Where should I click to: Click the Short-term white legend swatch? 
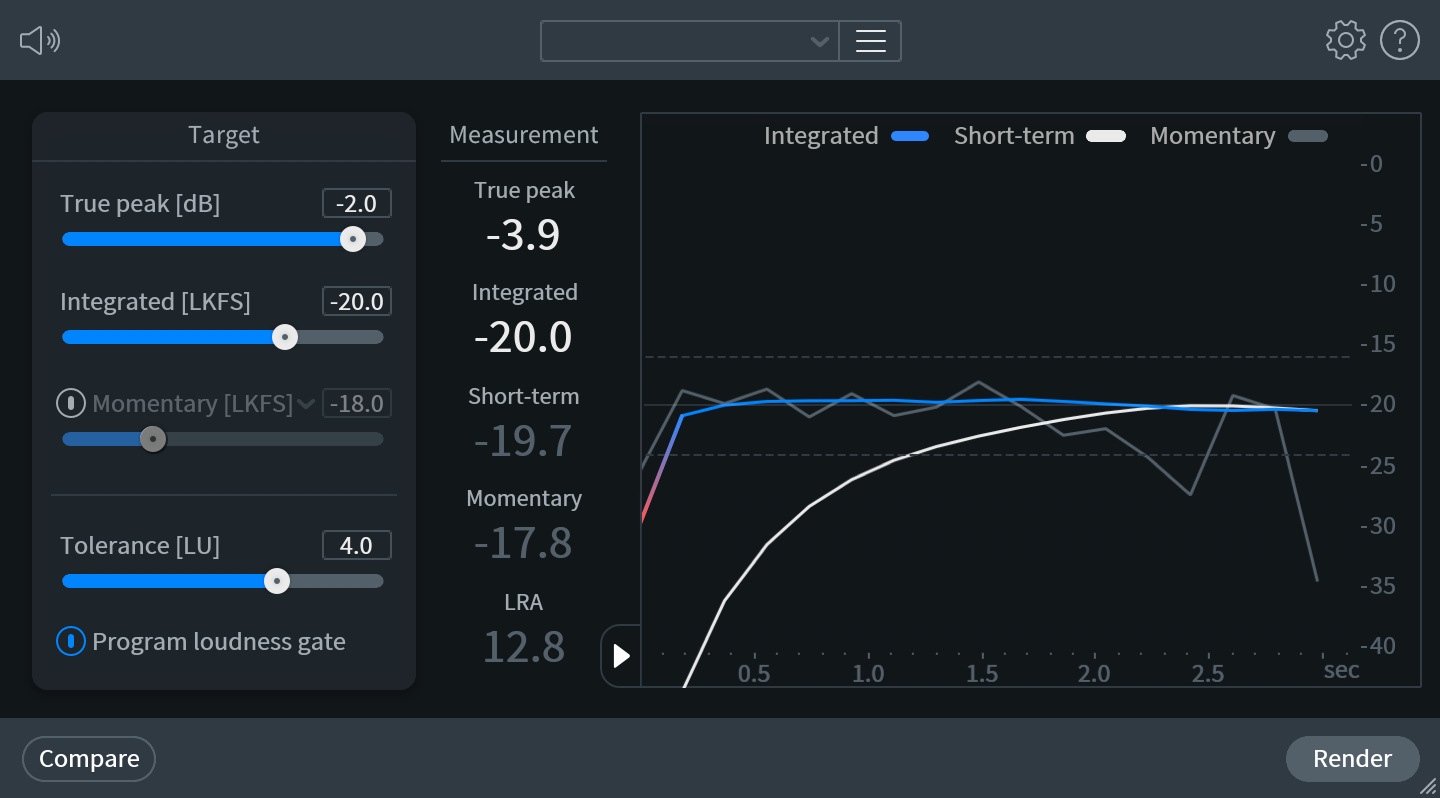[1106, 136]
